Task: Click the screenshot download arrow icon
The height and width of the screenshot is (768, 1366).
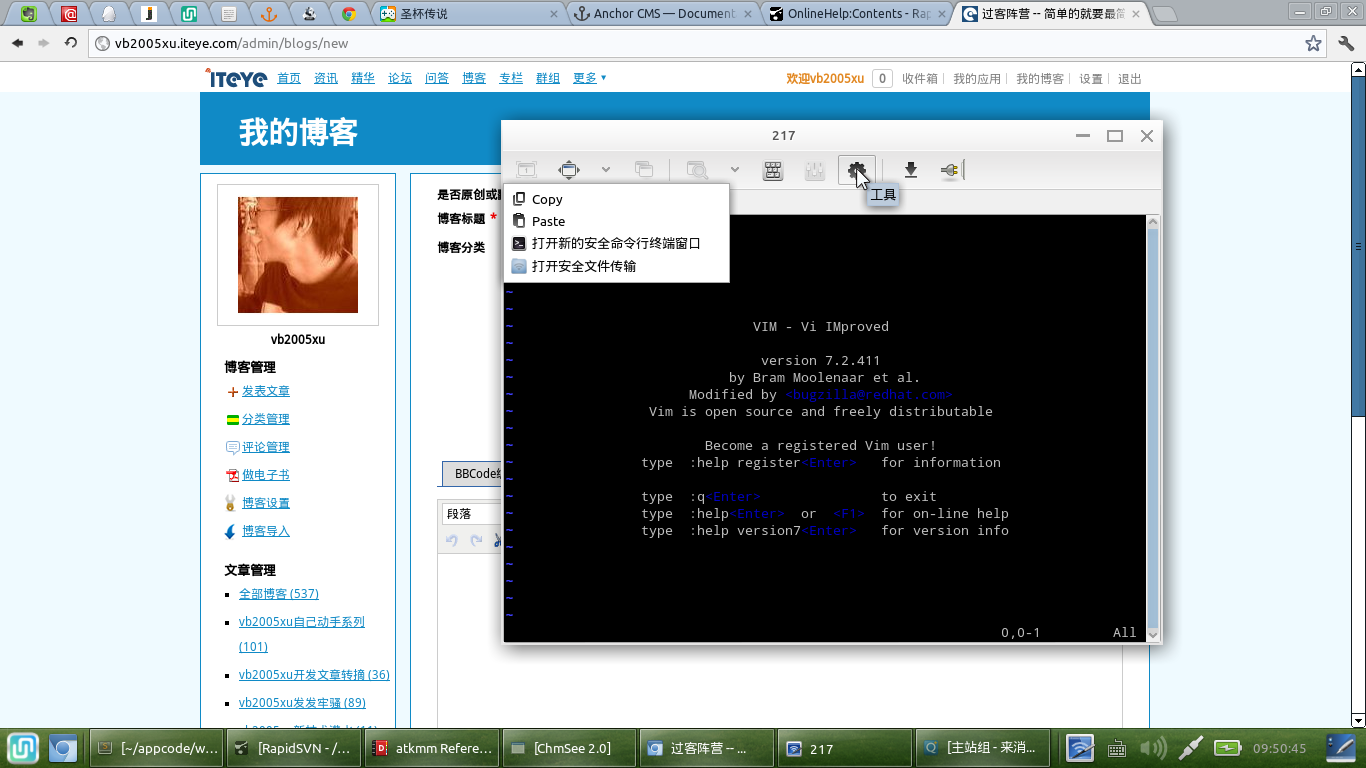Action: pos(910,170)
